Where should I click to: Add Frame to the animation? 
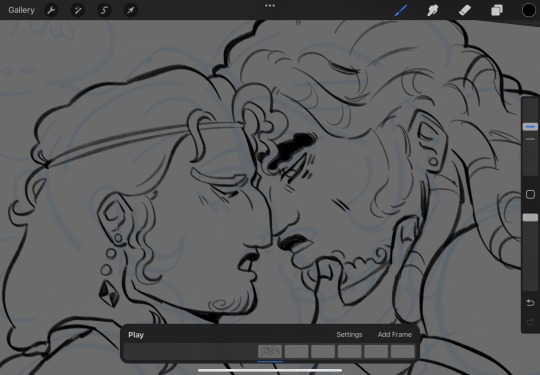click(395, 335)
